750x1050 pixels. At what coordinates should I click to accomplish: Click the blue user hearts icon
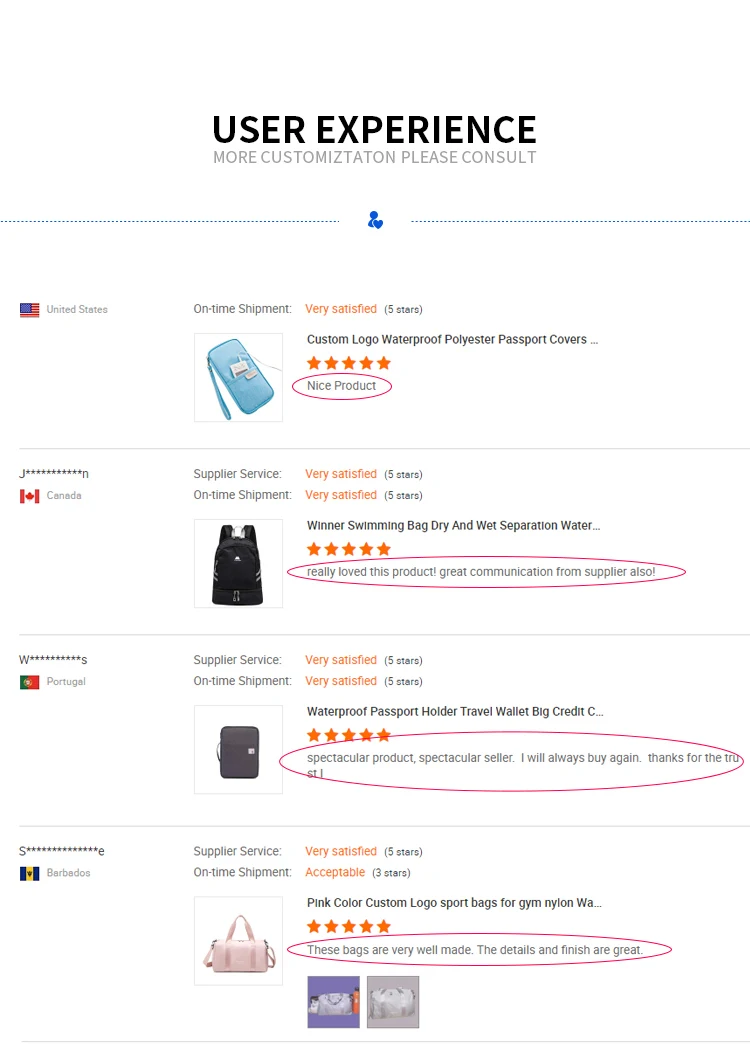click(x=375, y=220)
